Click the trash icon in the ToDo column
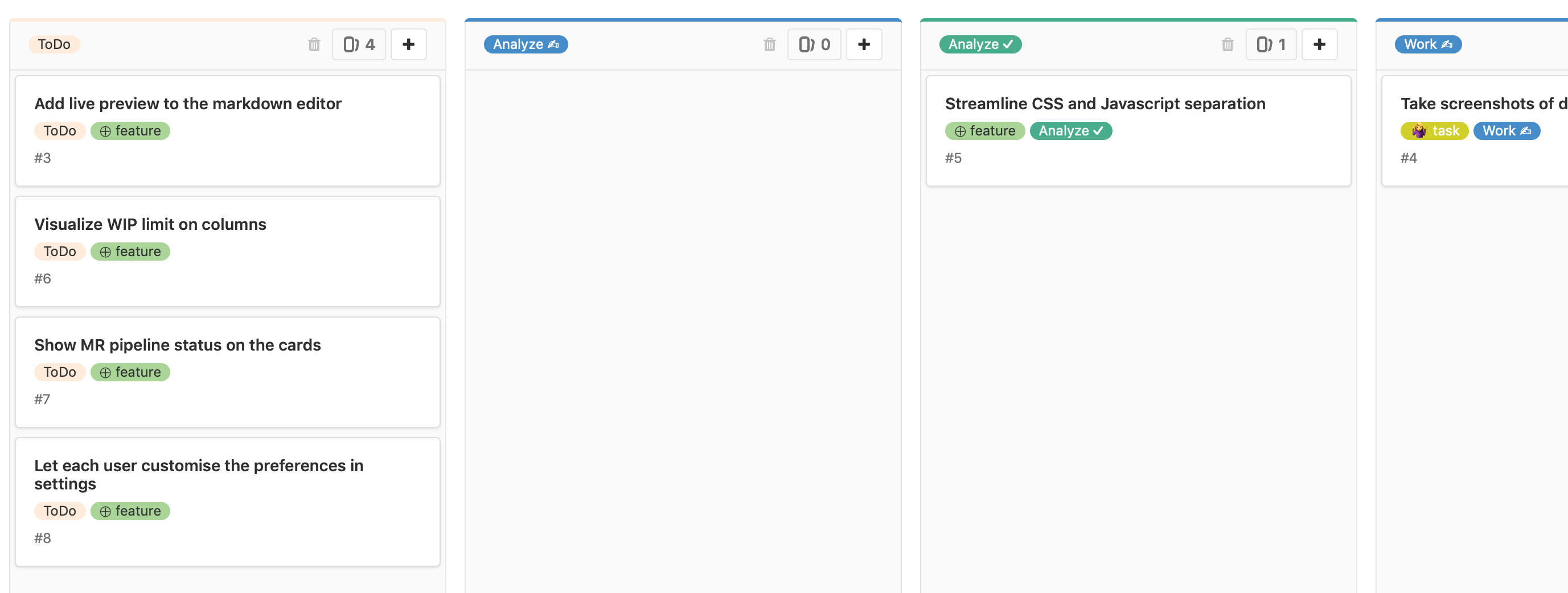Viewport: 1568px width, 593px height. [x=314, y=44]
